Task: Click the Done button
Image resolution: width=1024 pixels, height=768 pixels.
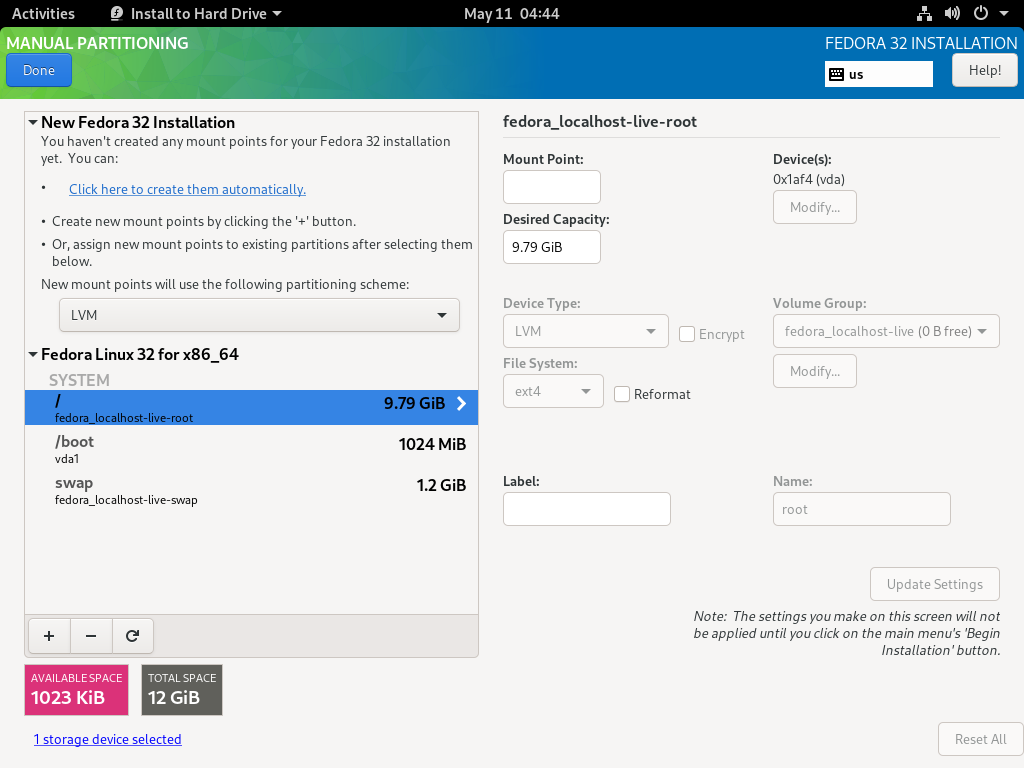Action: coord(39,71)
